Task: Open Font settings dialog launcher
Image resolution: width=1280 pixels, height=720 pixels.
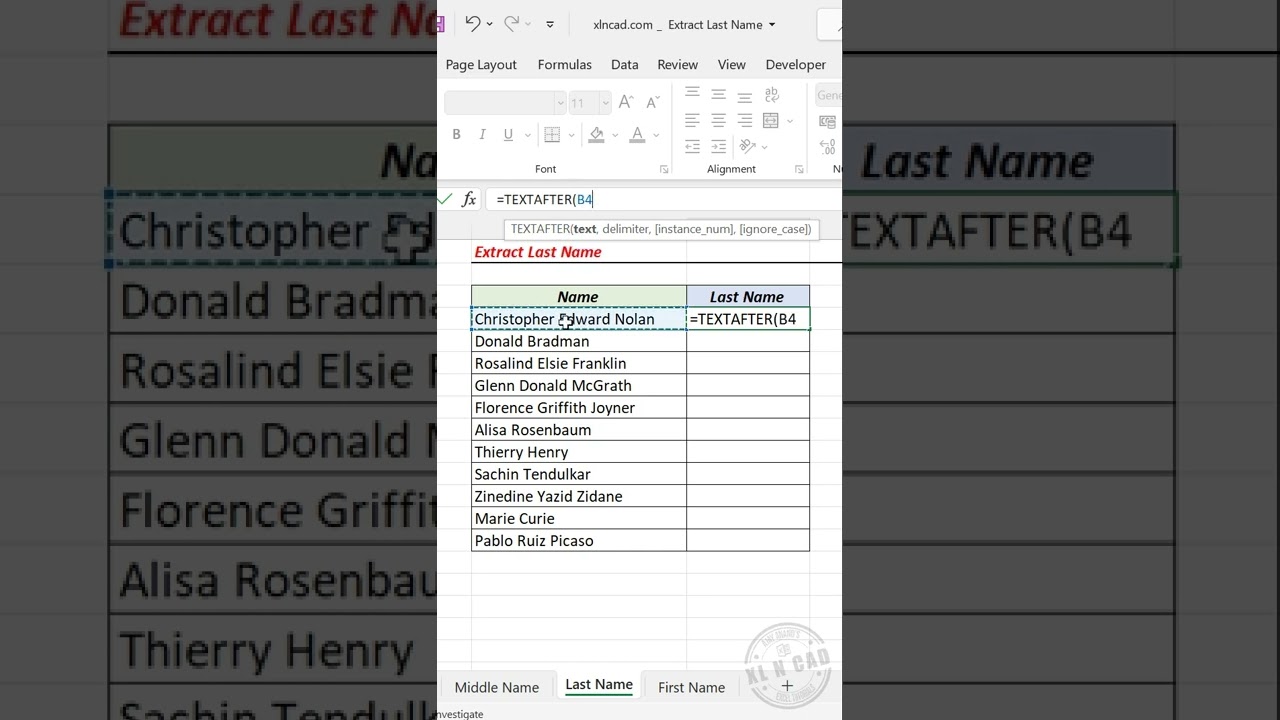Action: 664,169
